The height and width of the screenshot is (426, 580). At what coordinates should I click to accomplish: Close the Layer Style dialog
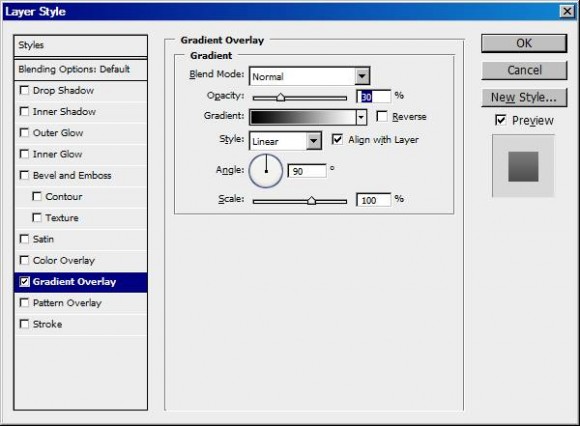[x=567, y=11]
